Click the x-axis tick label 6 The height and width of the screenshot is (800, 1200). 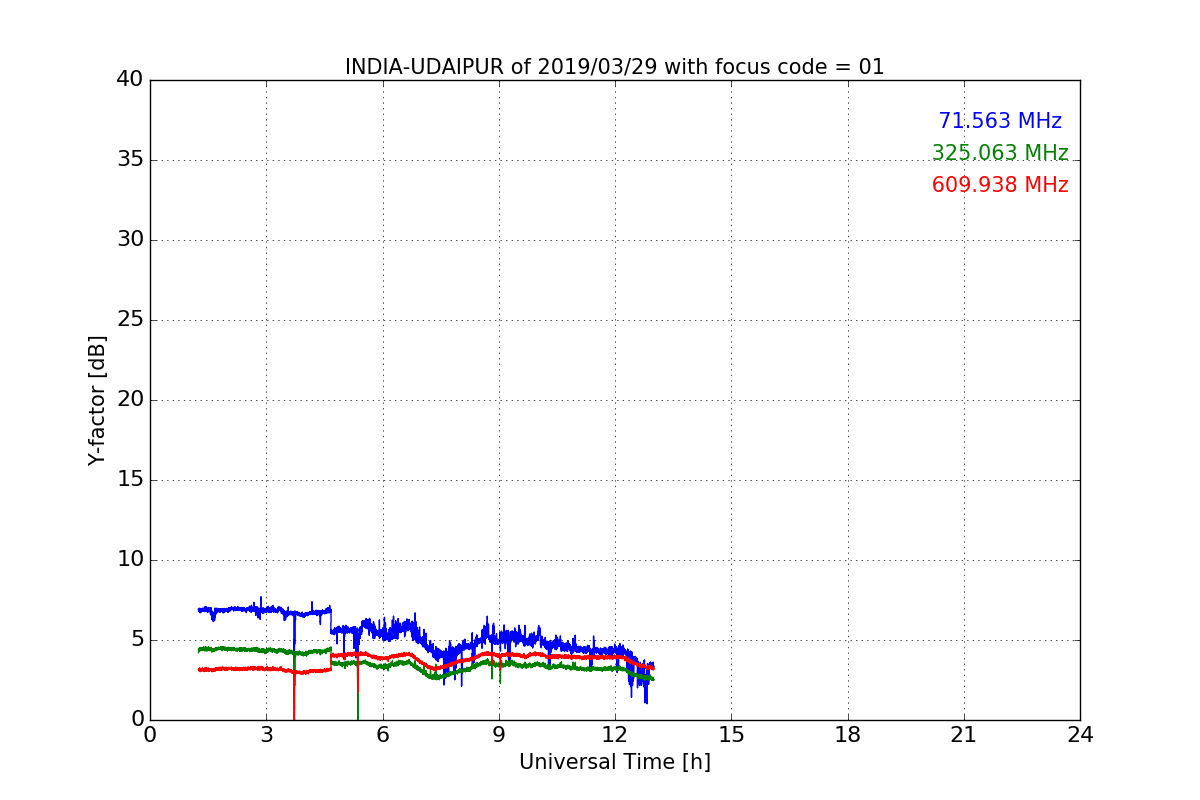(382, 735)
